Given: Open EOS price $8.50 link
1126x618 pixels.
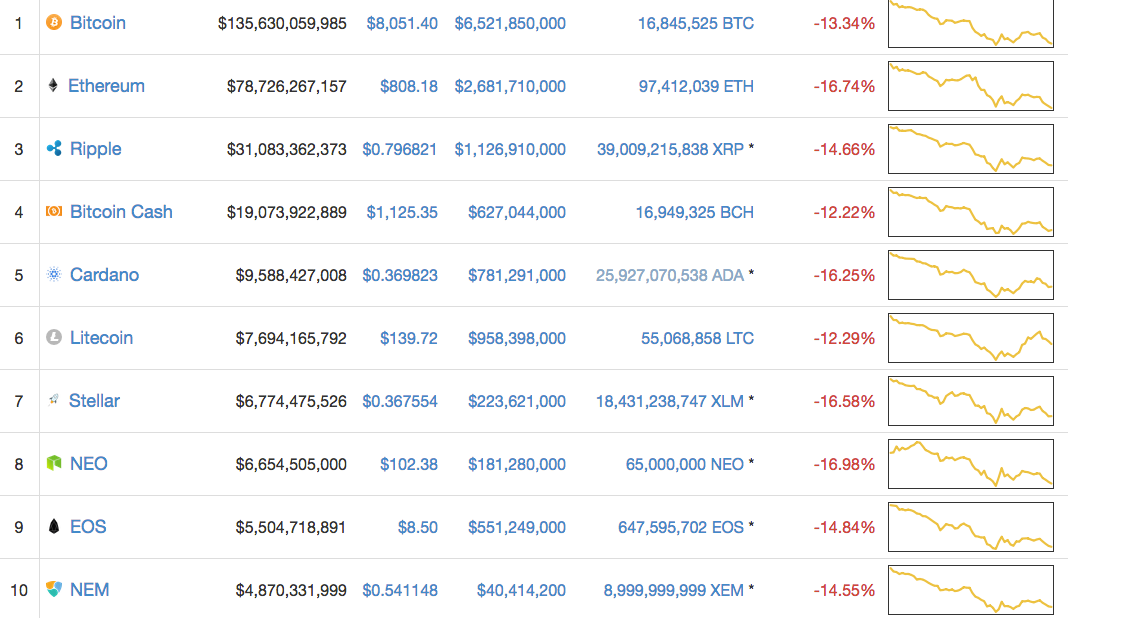Looking at the screenshot, I should tap(418, 527).
